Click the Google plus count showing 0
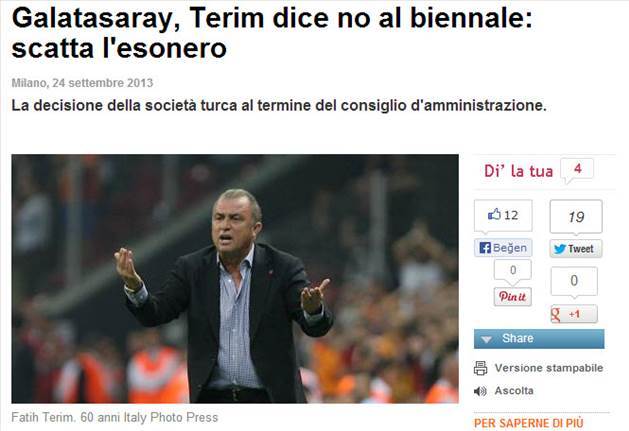The image size is (629, 431). pyautogui.click(x=574, y=281)
